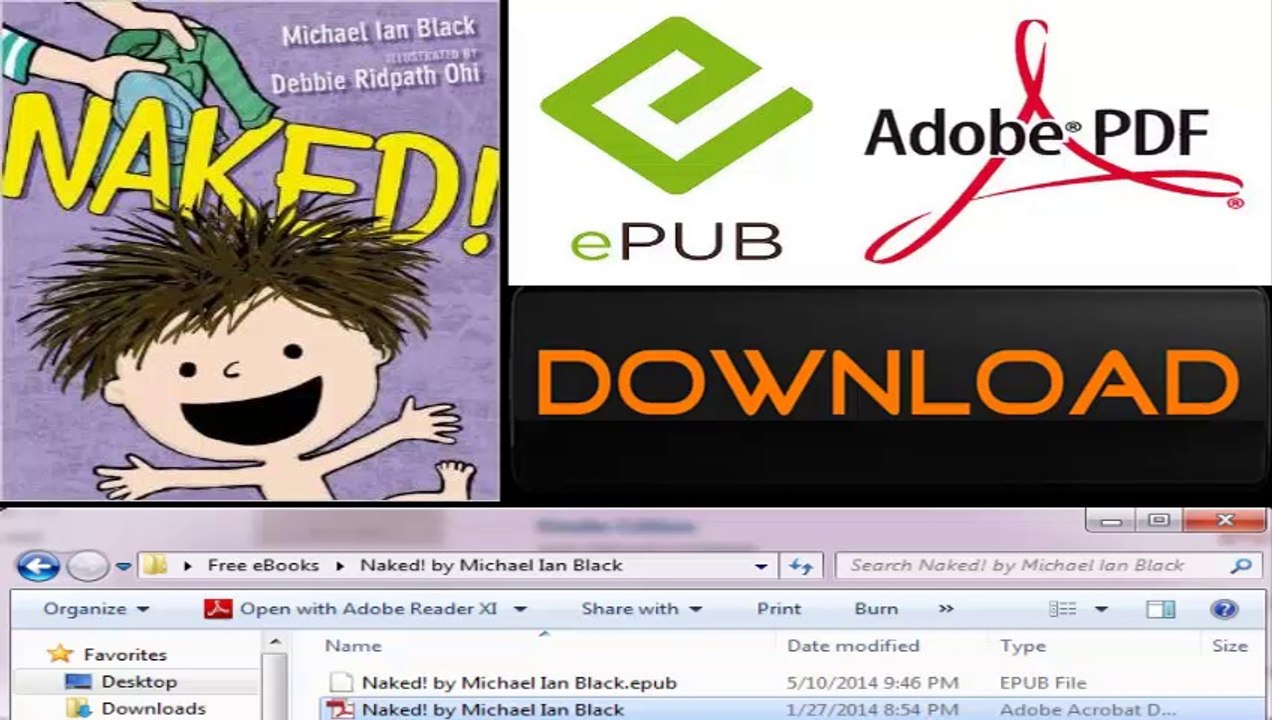Click the folder icon in address bar
The width and height of the screenshot is (1272, 720).
(154, 565)
